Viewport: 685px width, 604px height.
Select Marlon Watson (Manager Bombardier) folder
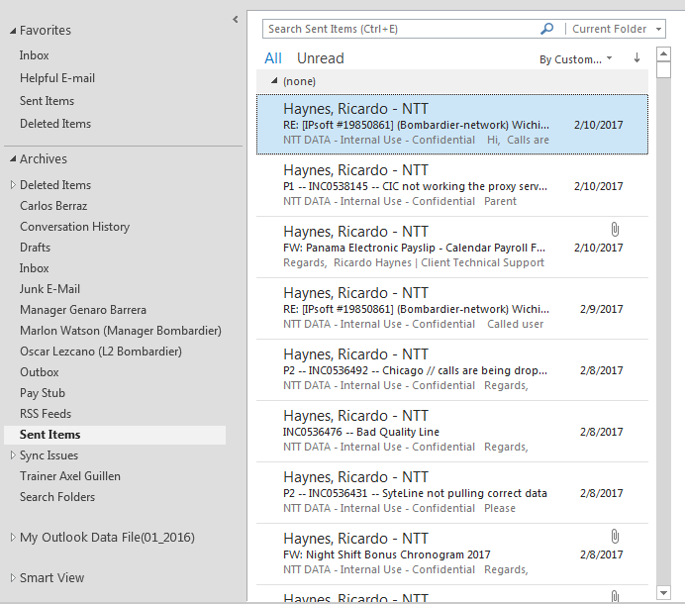coord(121,331)
